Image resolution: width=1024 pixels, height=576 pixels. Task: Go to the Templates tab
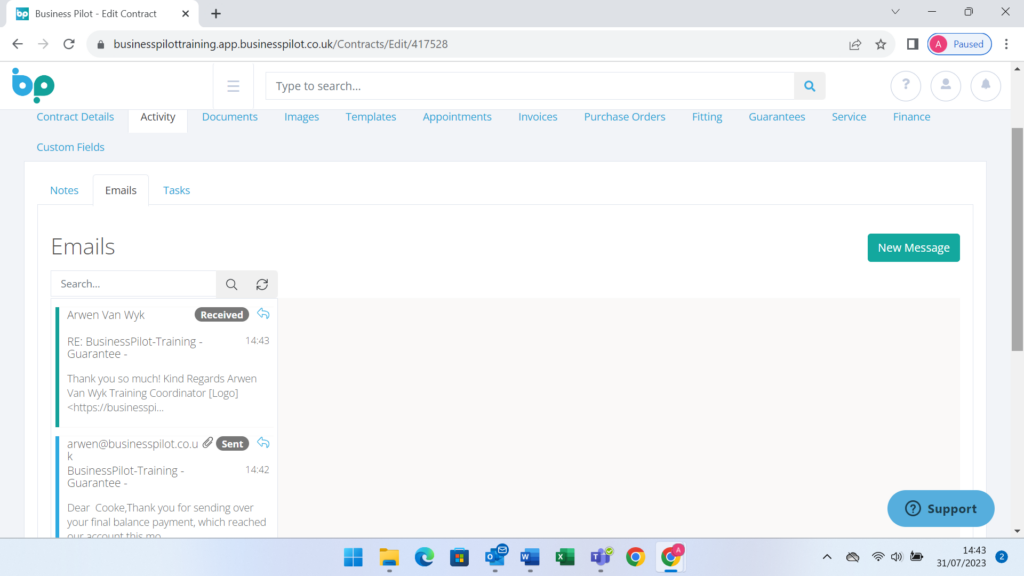click(371, 117)
